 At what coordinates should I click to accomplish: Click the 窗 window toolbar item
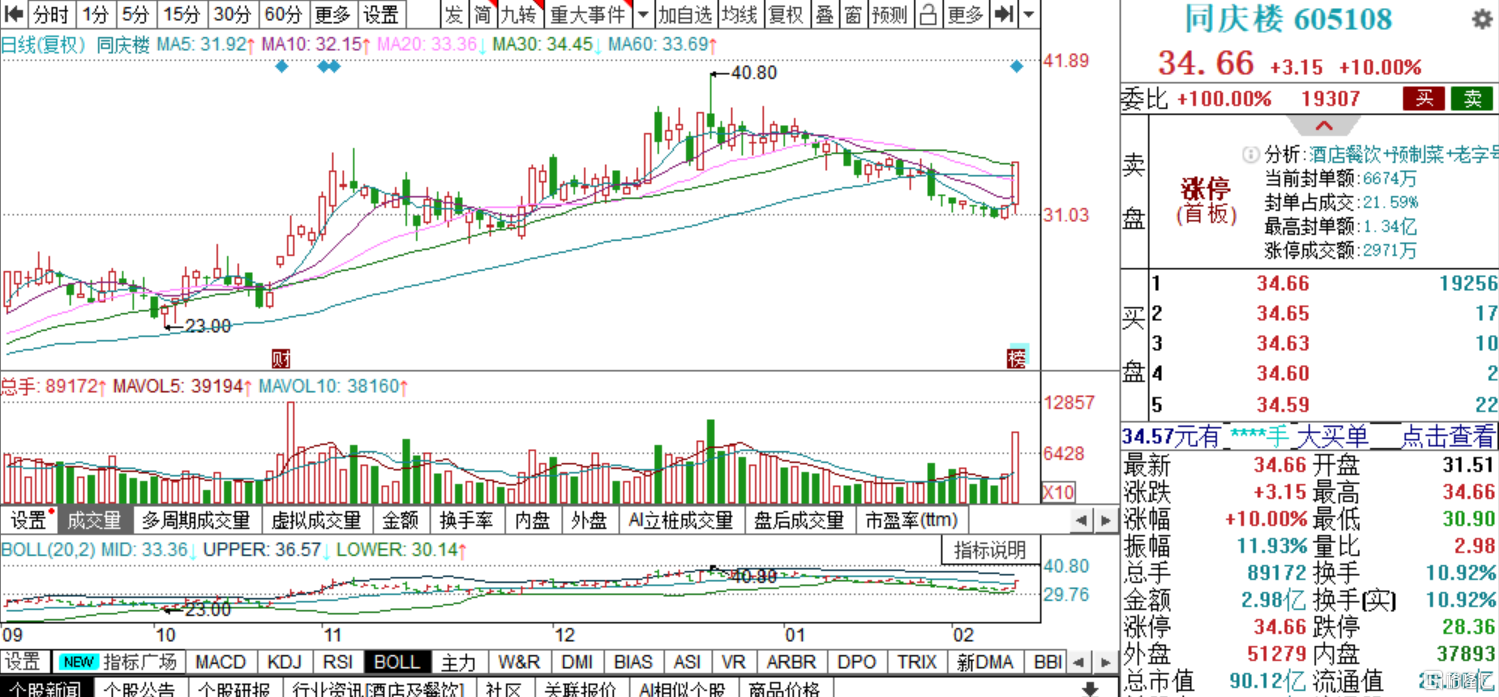click(852, 14)
